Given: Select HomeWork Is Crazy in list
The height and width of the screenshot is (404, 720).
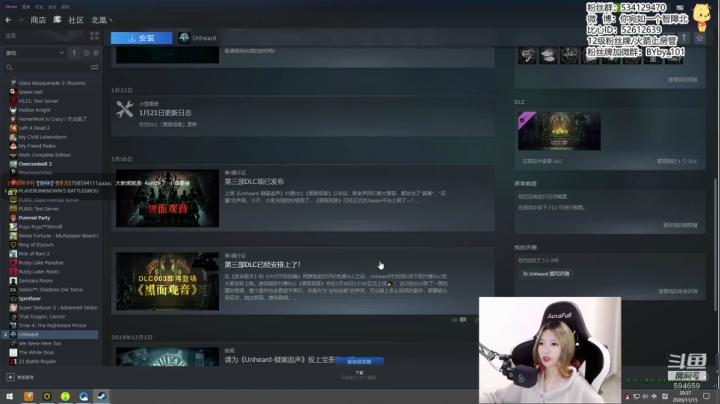Looking at the screenshot, I should click(52, 119).
